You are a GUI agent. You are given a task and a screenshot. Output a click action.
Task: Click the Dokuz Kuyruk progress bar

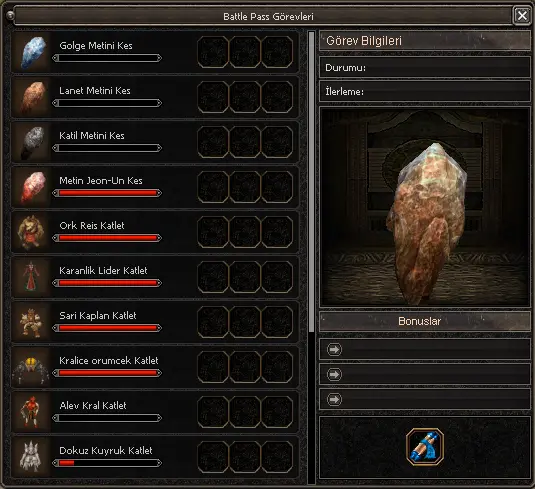point(107,463)
